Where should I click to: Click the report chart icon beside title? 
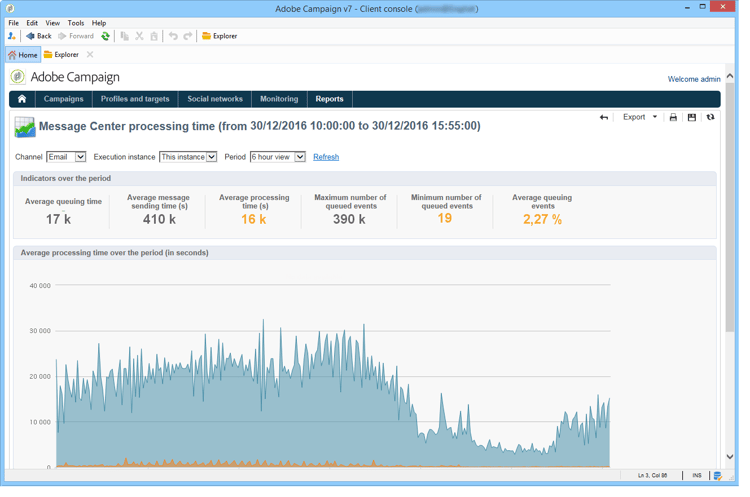coord(25,127)
